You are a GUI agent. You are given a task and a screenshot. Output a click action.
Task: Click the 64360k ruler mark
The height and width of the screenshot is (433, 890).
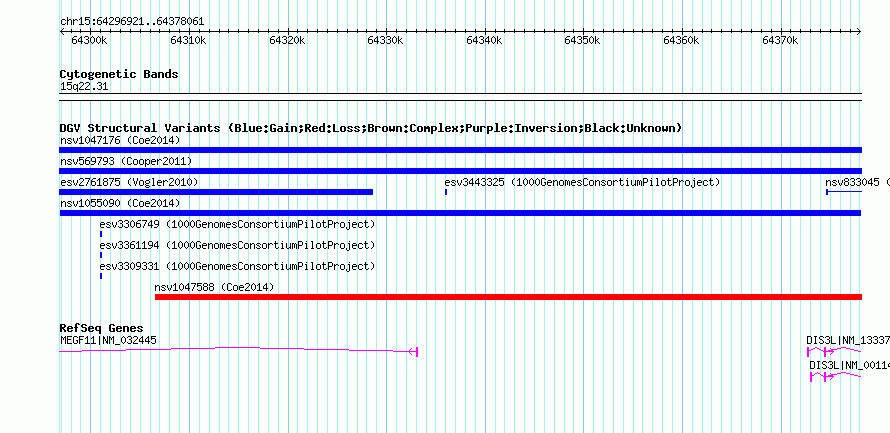tap(682, 40)
